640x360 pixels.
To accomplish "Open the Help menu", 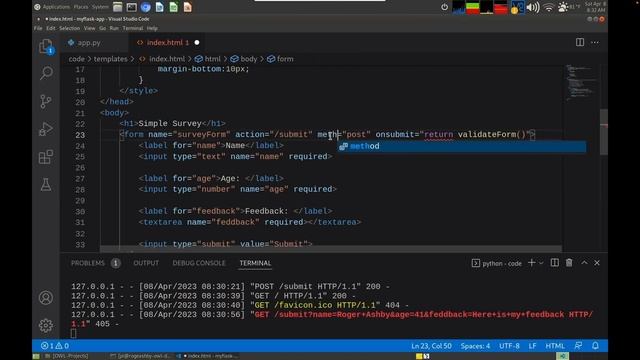I will 152,28.
